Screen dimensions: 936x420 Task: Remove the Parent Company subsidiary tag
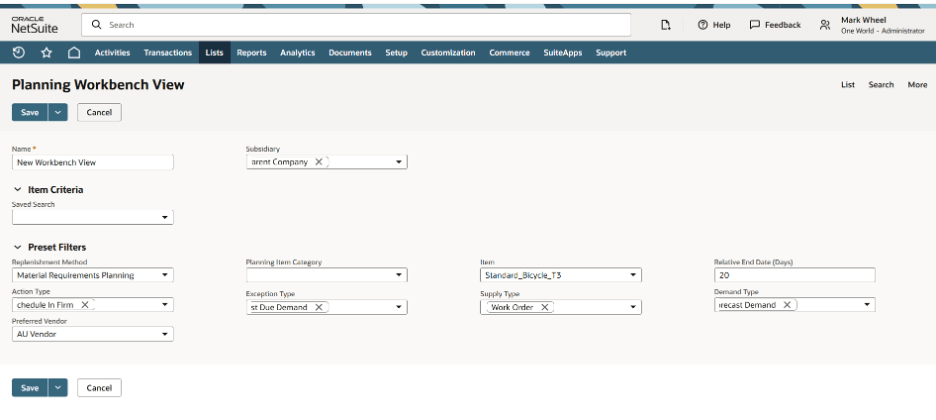(x=319, y=162)
